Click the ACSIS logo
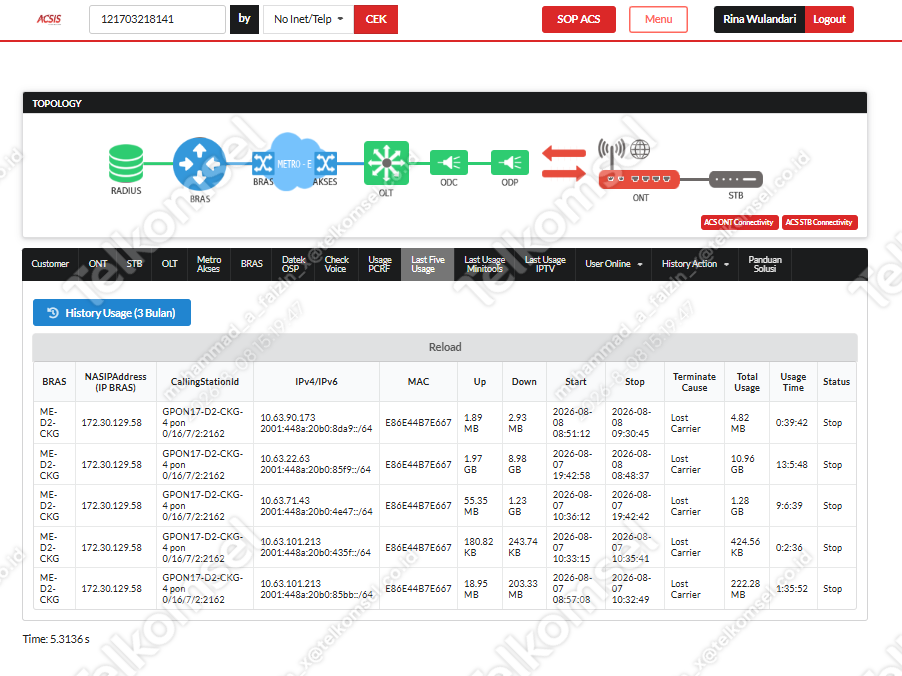This screenshot has height=676, width=902. click(49, 20)
